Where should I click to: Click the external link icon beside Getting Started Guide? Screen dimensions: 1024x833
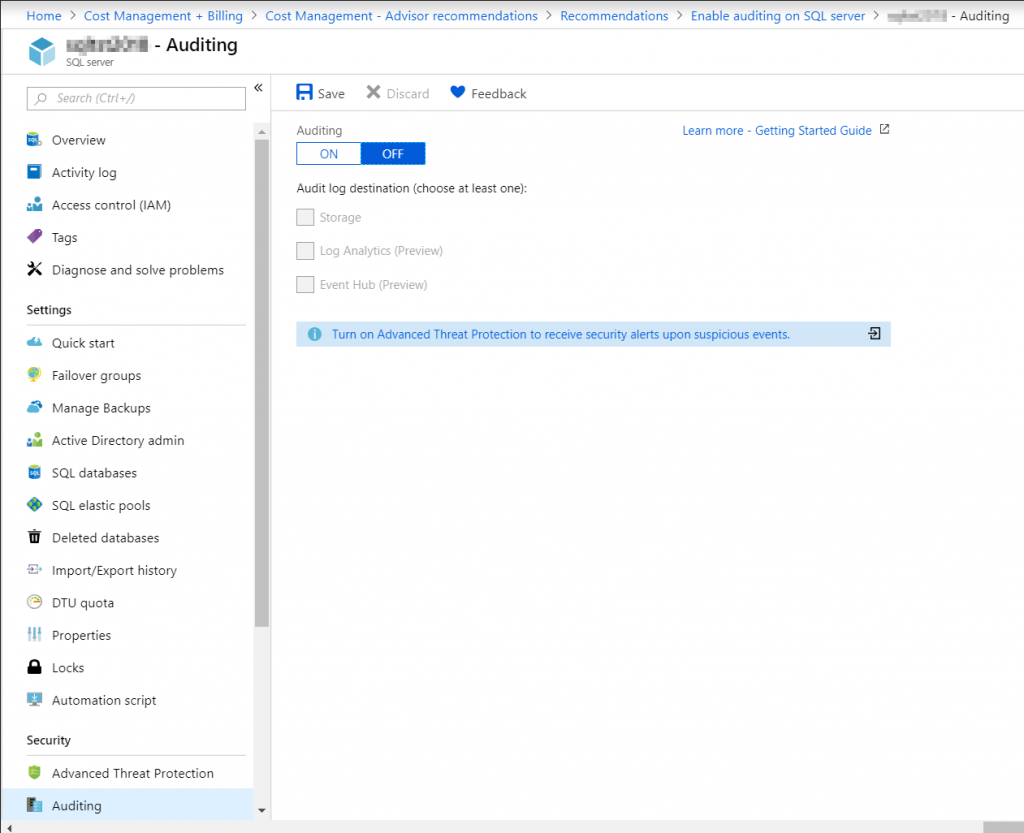[x=884, y=129]
